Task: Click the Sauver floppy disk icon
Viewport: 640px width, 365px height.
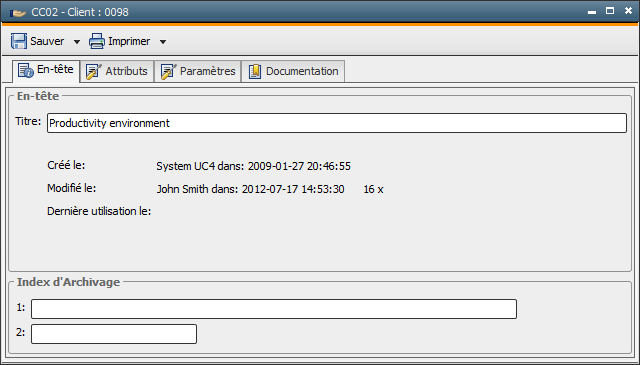Action: pos(19,41)
